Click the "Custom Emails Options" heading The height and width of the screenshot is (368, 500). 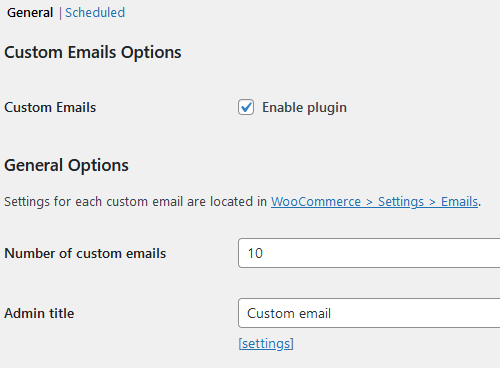[x=93, y=52]
